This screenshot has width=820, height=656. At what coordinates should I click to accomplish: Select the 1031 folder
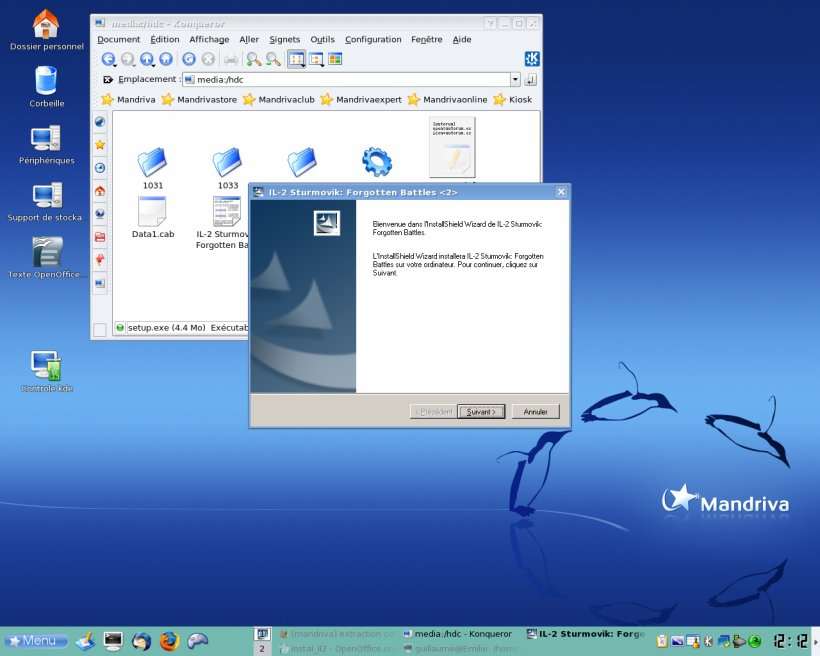(x=153, y=167)
